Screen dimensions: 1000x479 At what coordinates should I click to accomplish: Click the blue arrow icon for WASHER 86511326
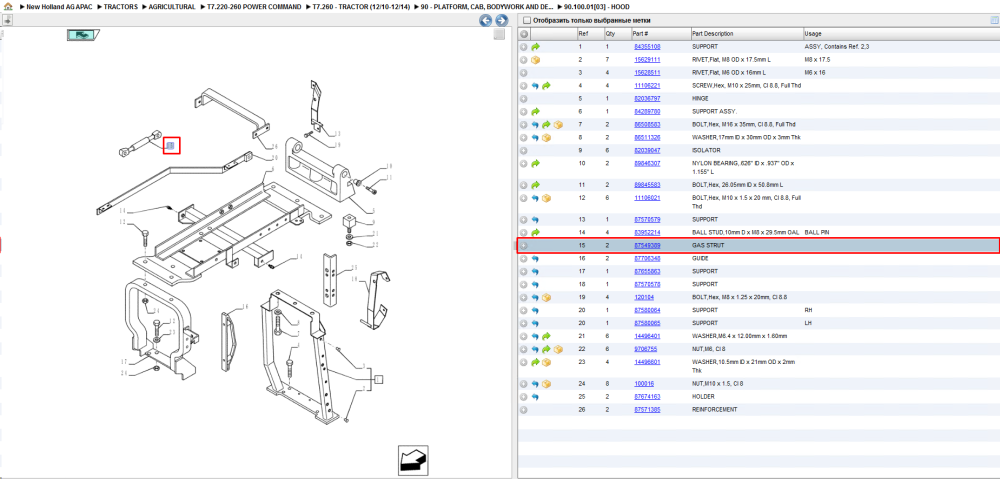pos(536,138)
